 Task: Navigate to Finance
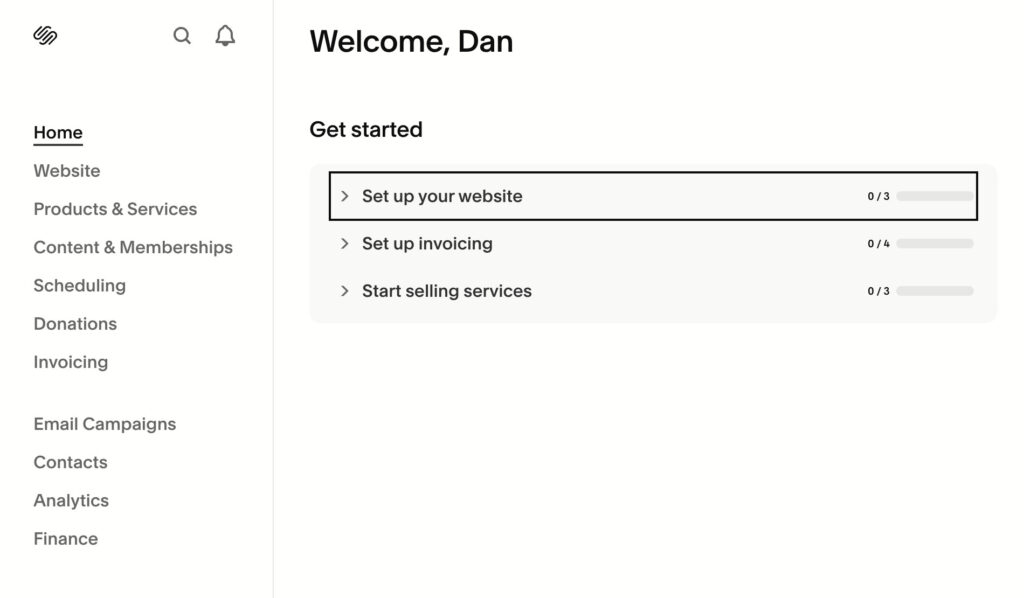65,538
